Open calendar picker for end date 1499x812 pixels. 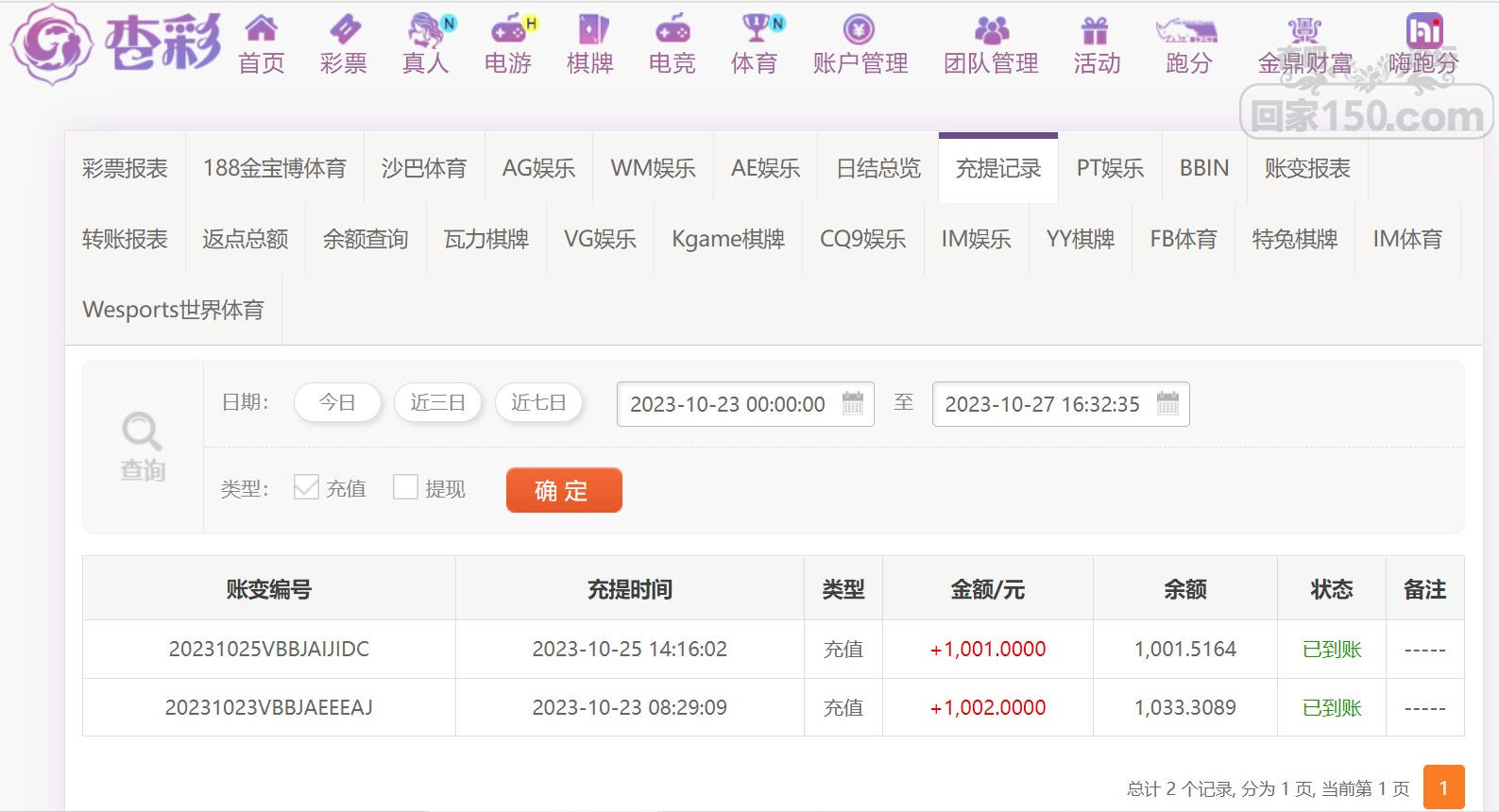[x=1168, y=403]
